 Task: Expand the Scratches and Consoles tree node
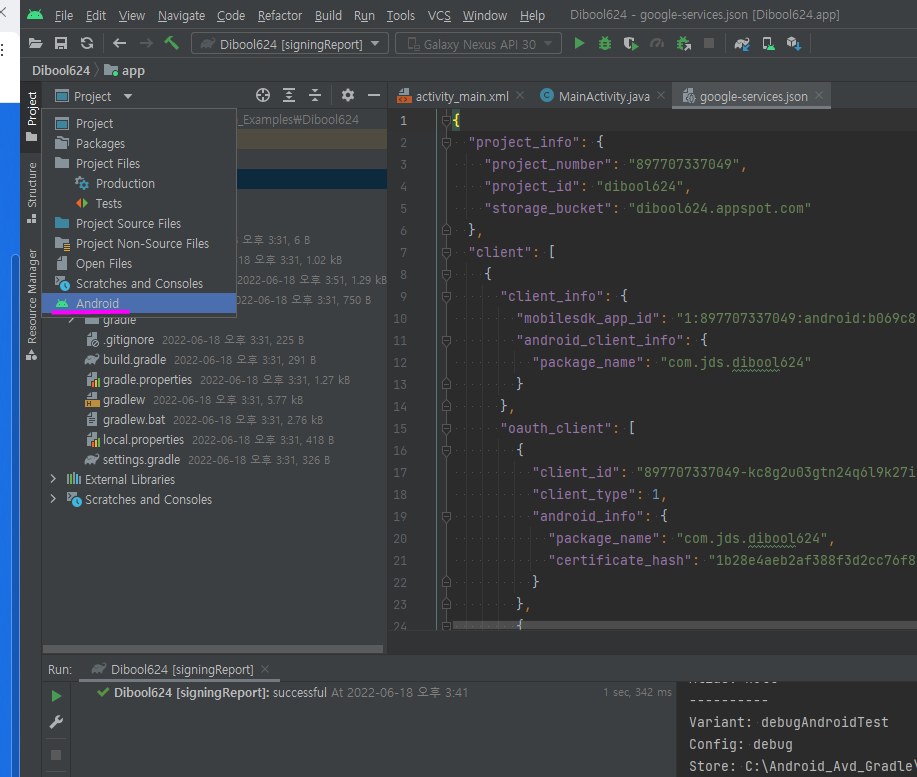(x=53, y=499)
